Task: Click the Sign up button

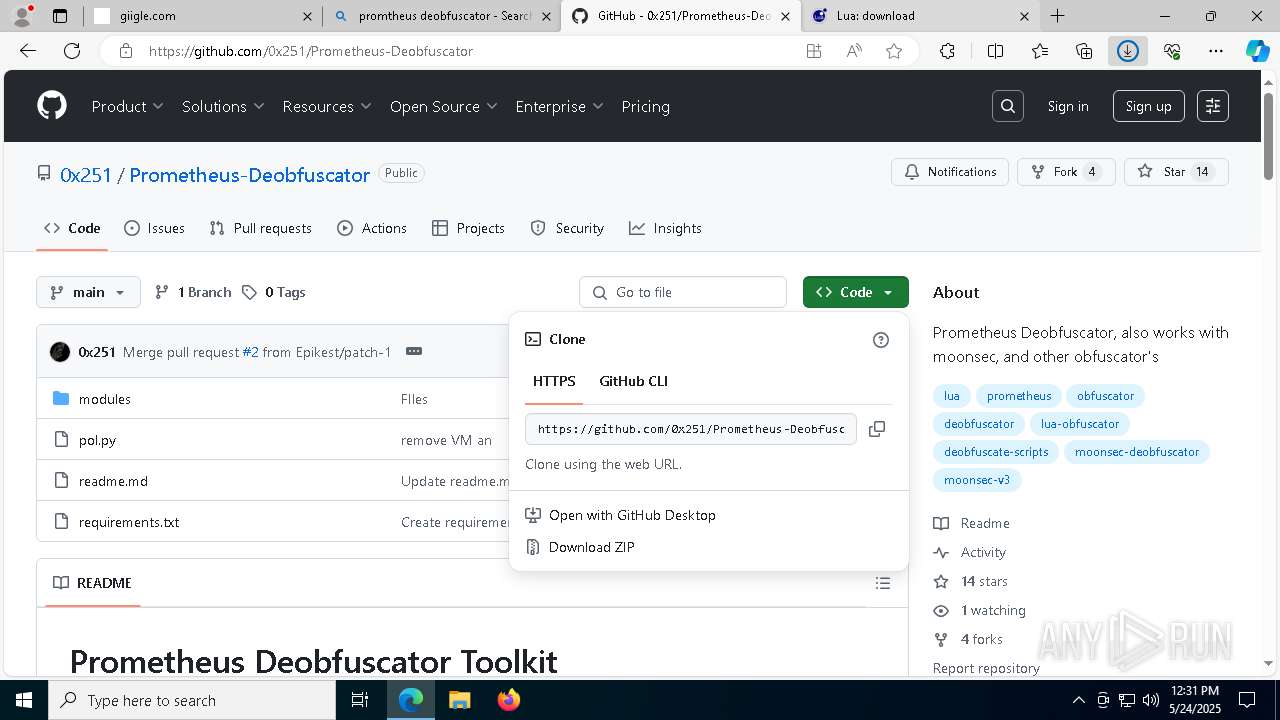Action: tap(1148, 106)
